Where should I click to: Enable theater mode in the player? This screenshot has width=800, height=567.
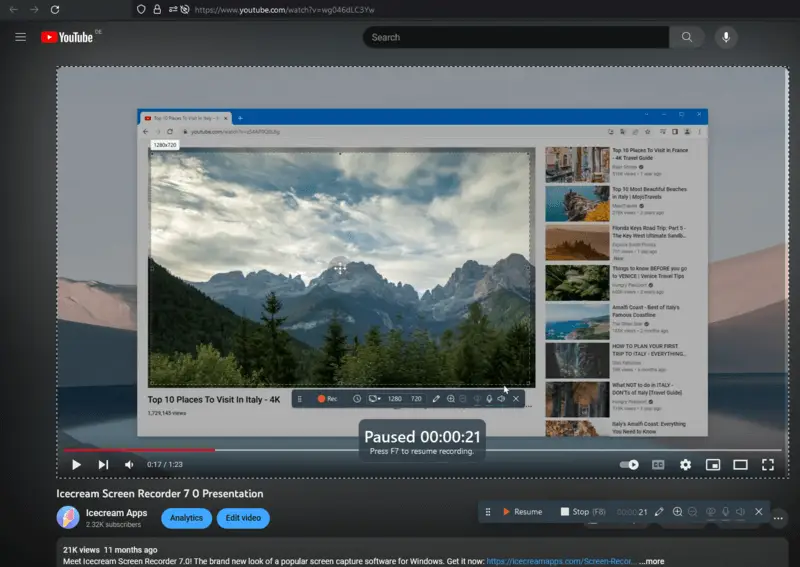[740, 464]
